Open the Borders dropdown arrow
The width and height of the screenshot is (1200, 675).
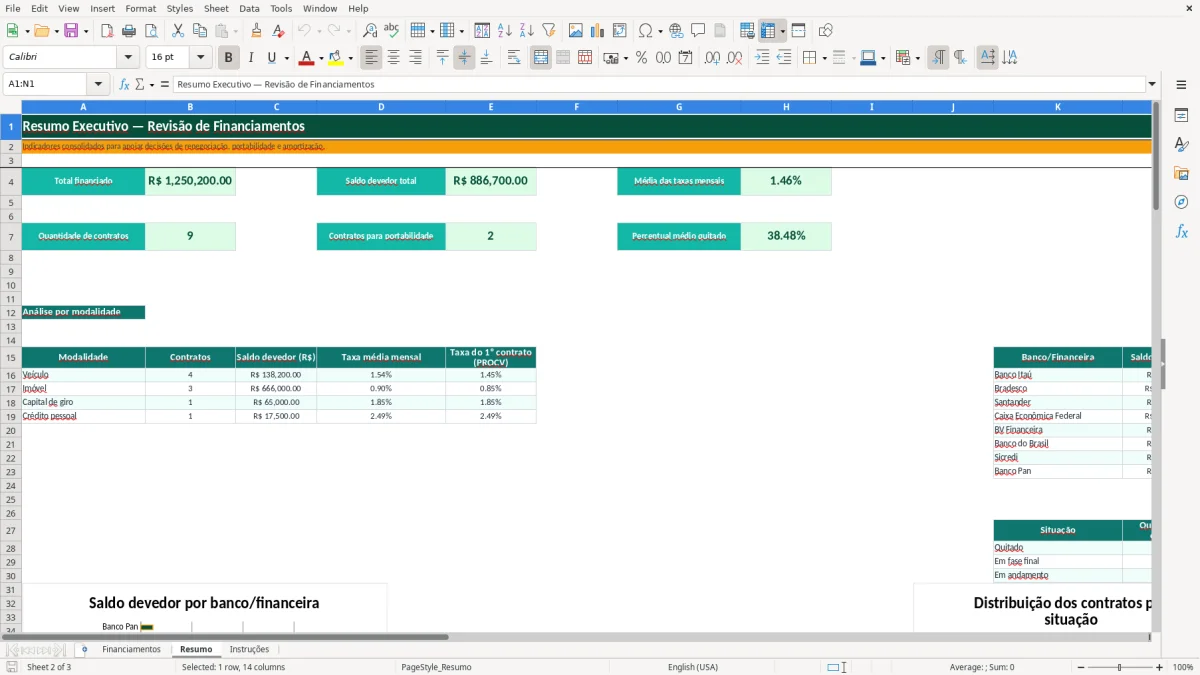pyautogui.click(x=826, y=58)
